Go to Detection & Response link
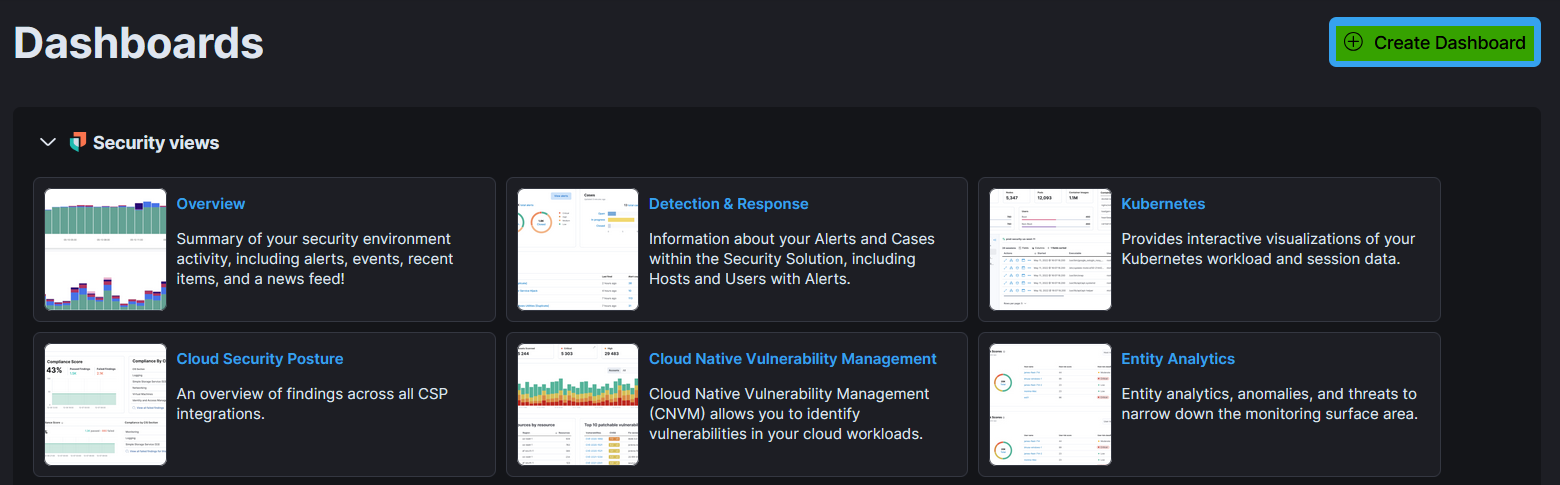The height and width of the screenshot is (485, 1560). [728, 204]
